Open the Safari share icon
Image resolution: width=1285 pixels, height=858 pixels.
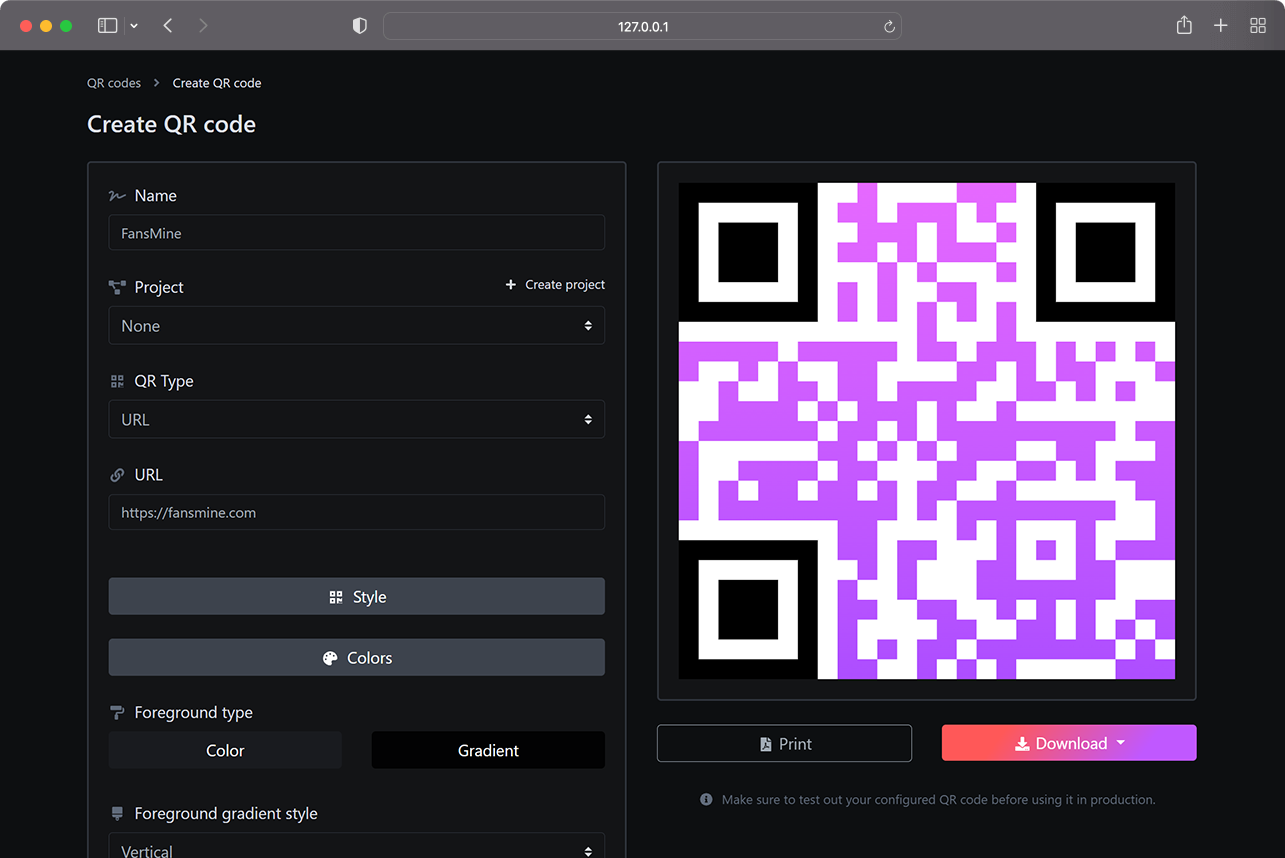(x=1184, y=25)
